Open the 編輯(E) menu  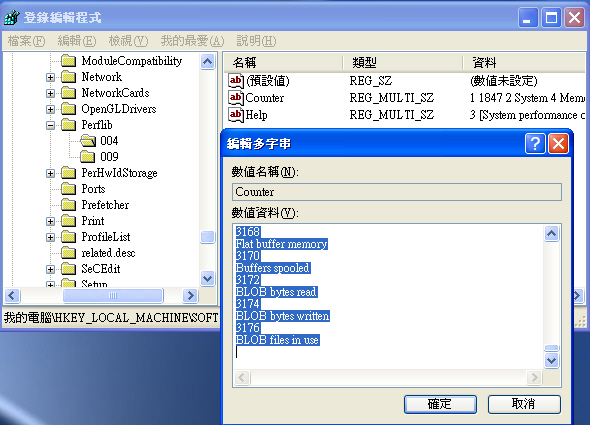[x=77, y=41]
